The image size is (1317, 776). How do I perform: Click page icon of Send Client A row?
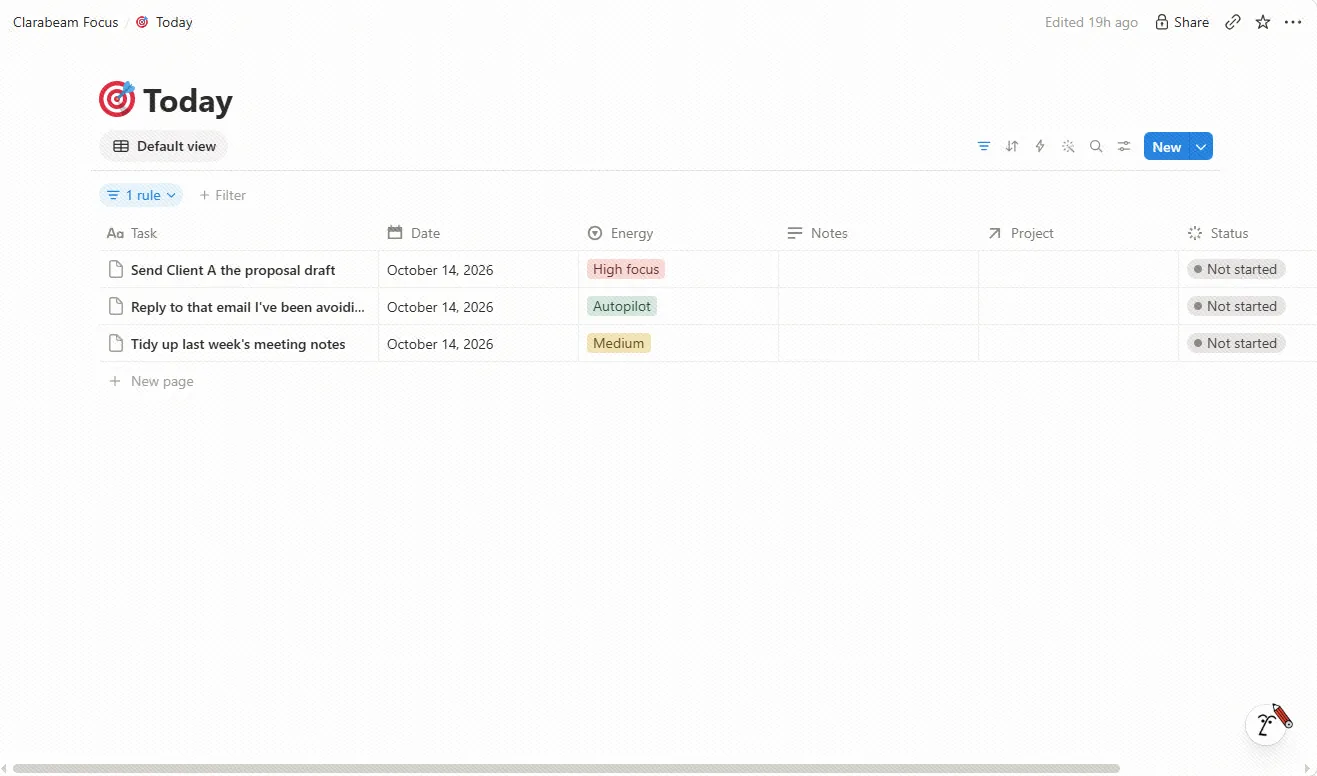[115, 270]
